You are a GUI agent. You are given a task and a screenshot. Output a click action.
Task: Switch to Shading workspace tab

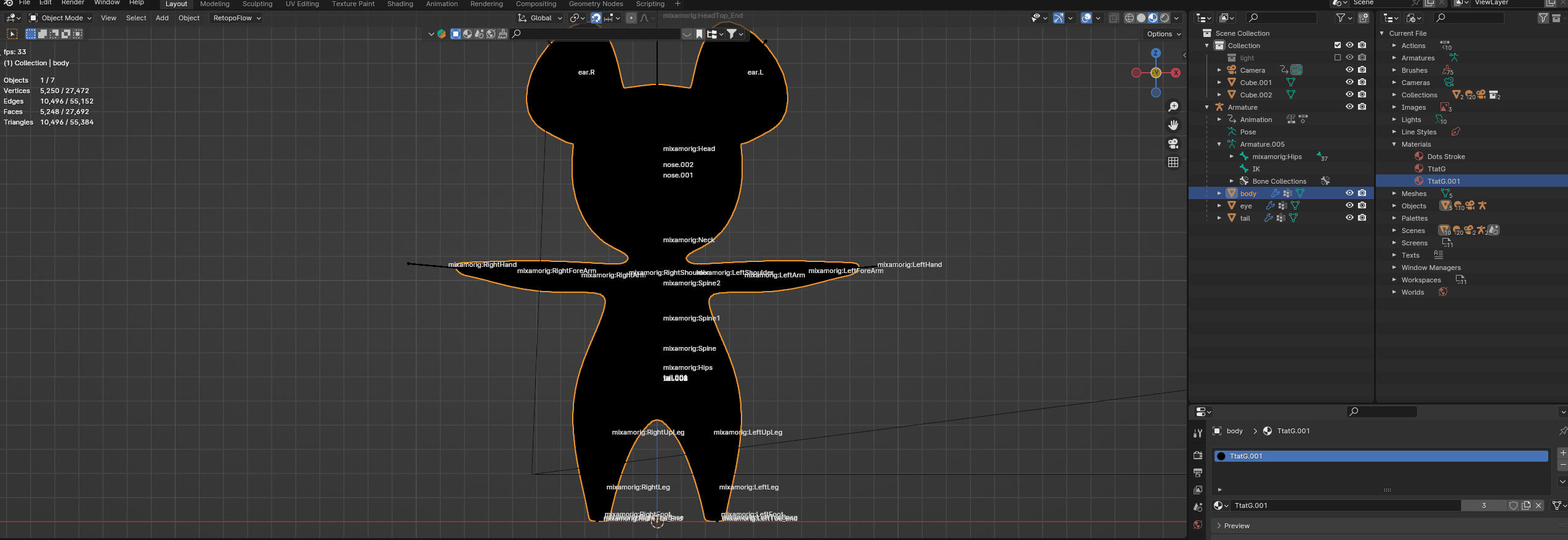point(400,4)
